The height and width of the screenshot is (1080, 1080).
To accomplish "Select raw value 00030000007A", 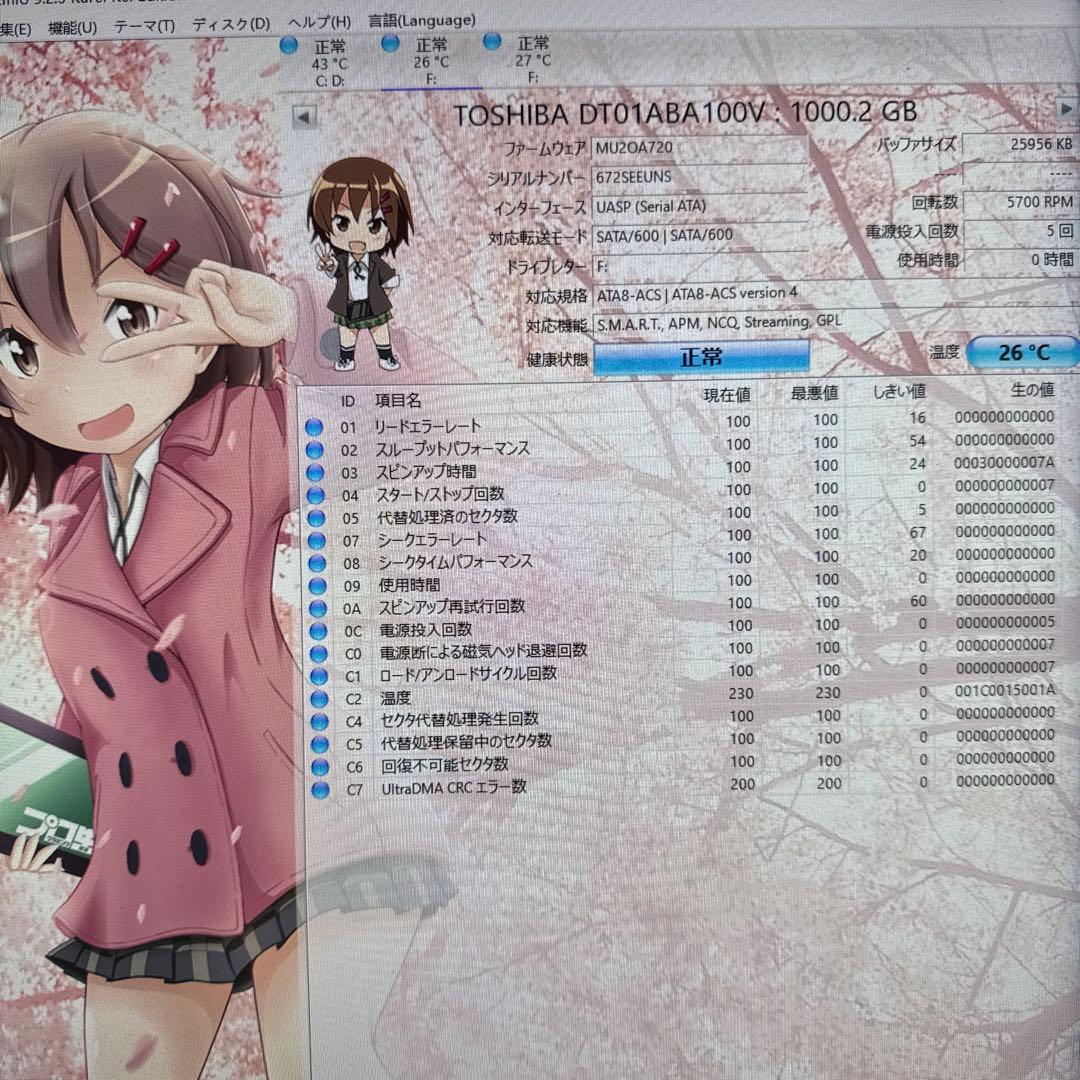I will [x=1004, y=463].
